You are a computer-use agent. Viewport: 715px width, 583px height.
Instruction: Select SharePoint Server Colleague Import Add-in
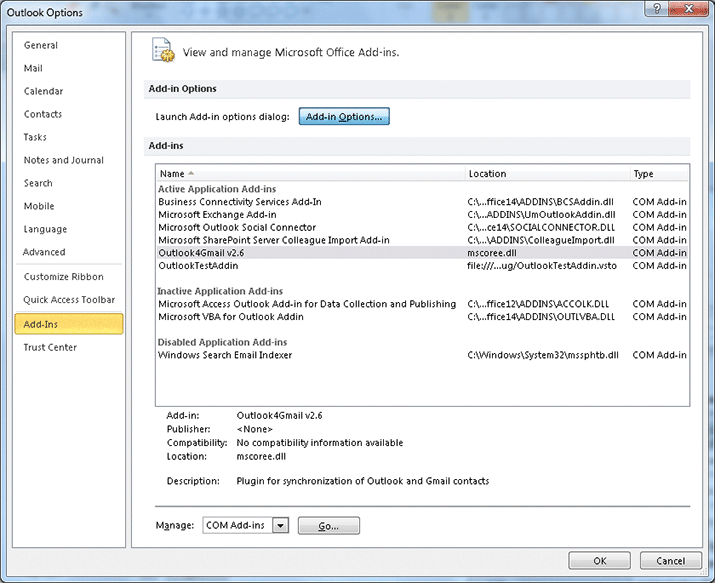point(422,240)
